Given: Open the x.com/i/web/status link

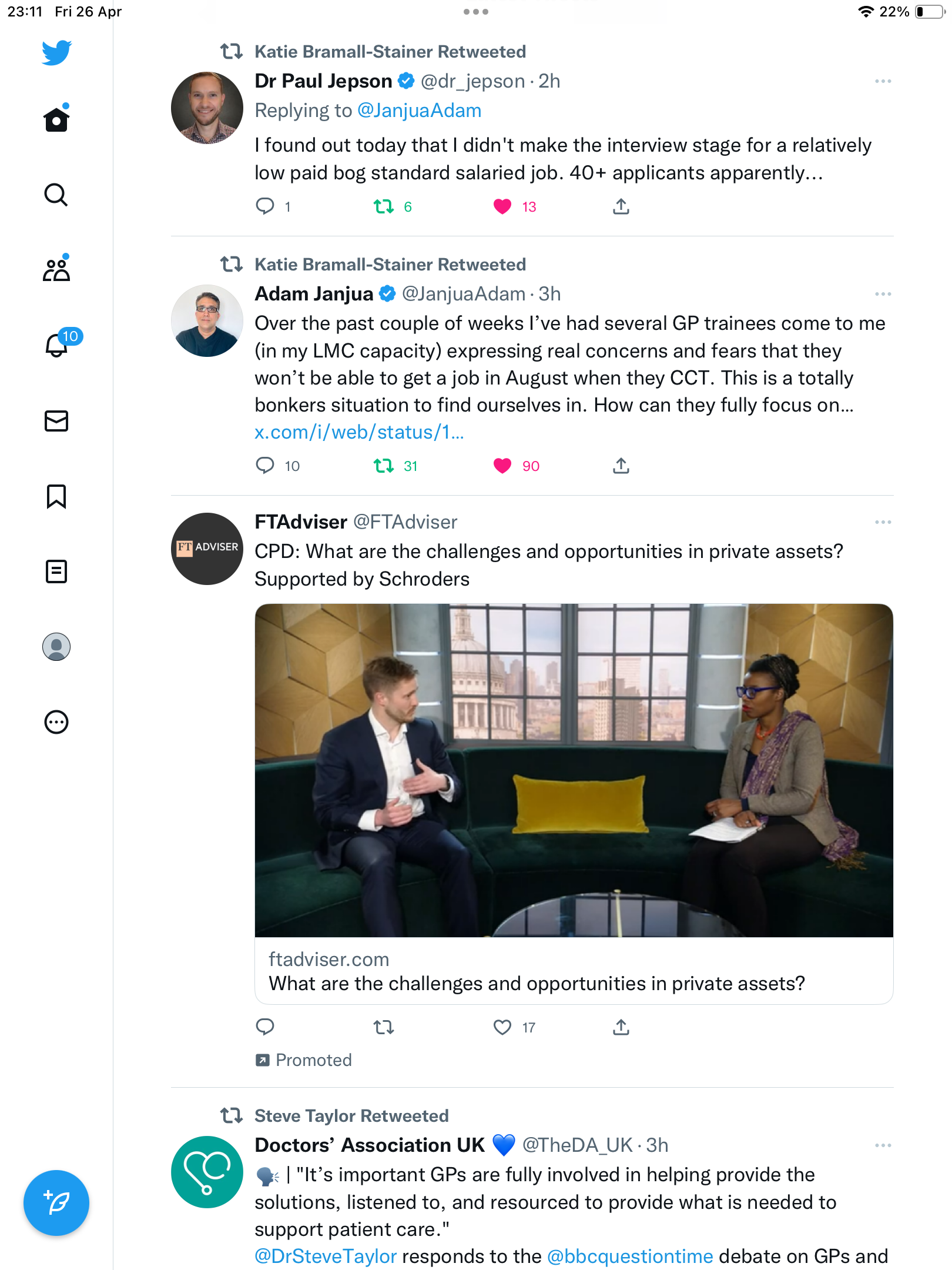Looking at the screenshot, I should tap(359, 432).
